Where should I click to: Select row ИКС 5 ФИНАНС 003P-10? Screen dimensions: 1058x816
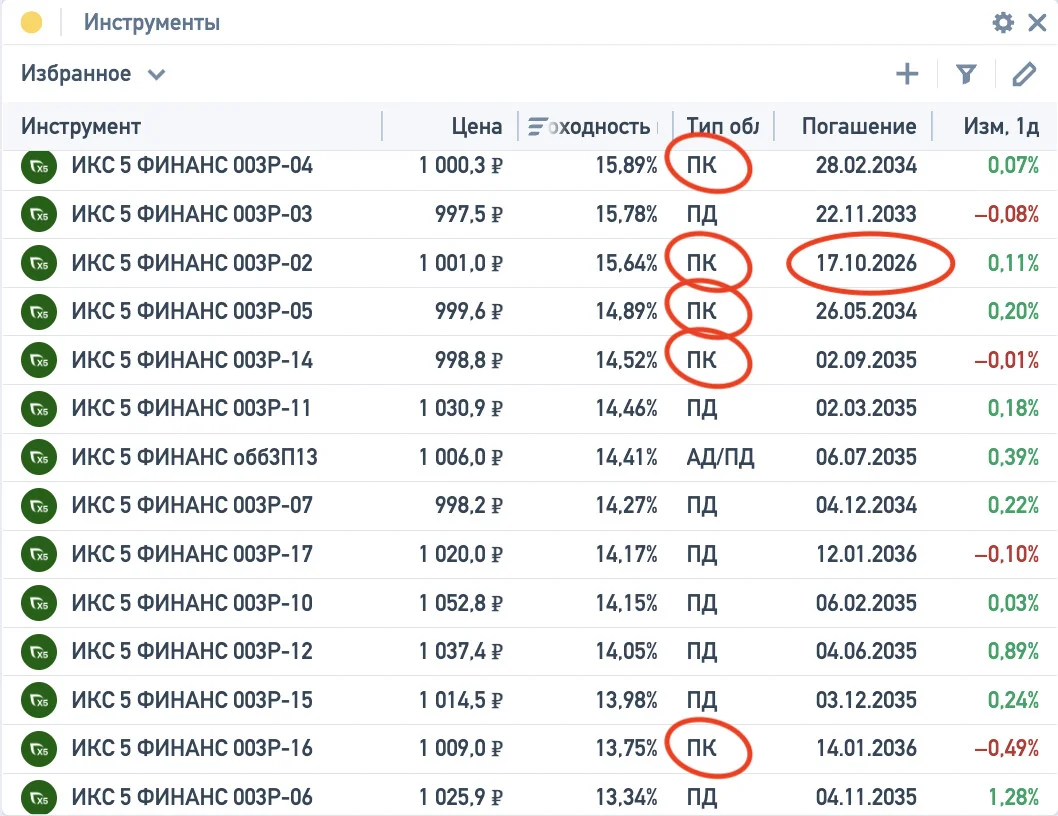point(529,603)
